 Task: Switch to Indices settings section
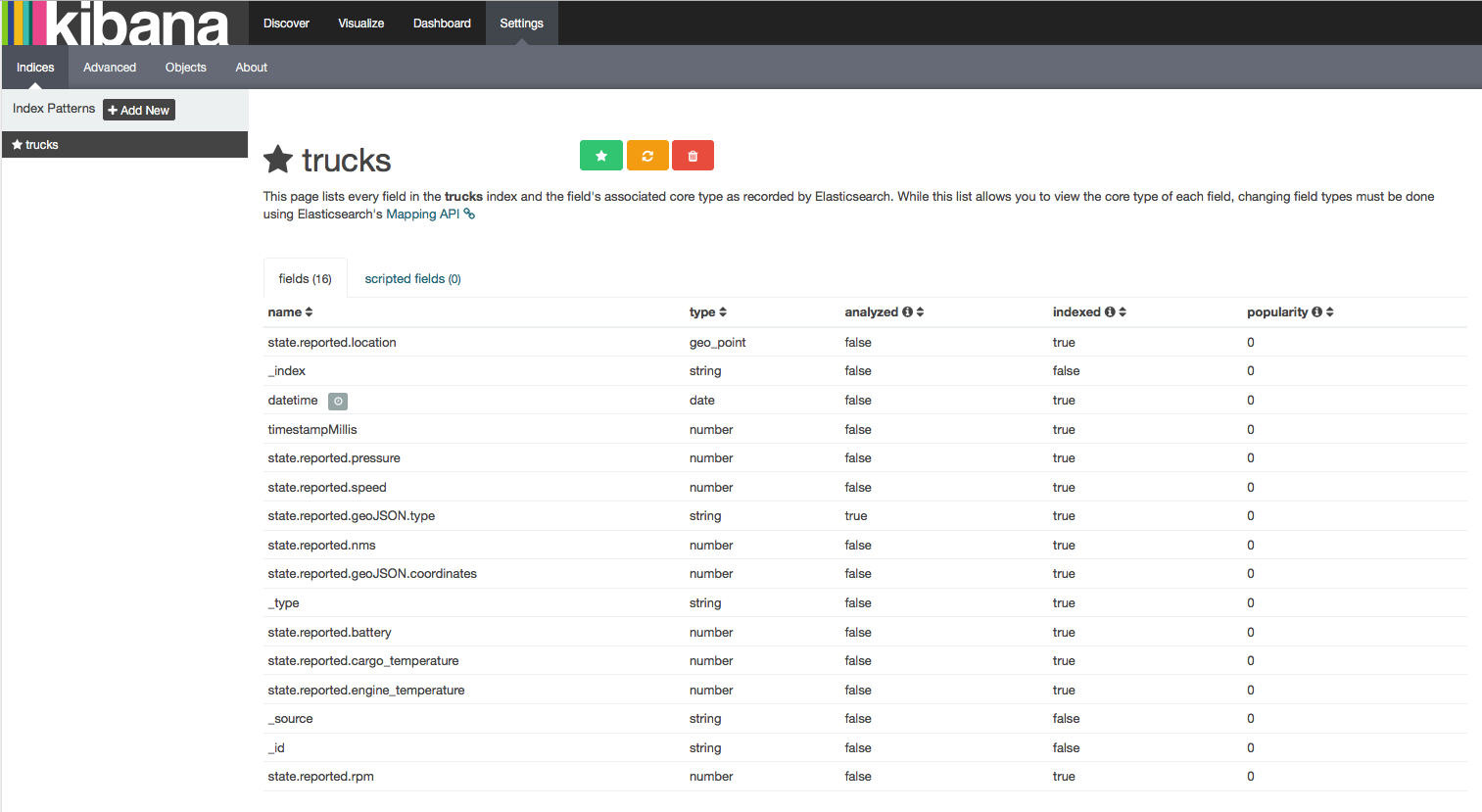pyautogui.click(x=35, y=68)
